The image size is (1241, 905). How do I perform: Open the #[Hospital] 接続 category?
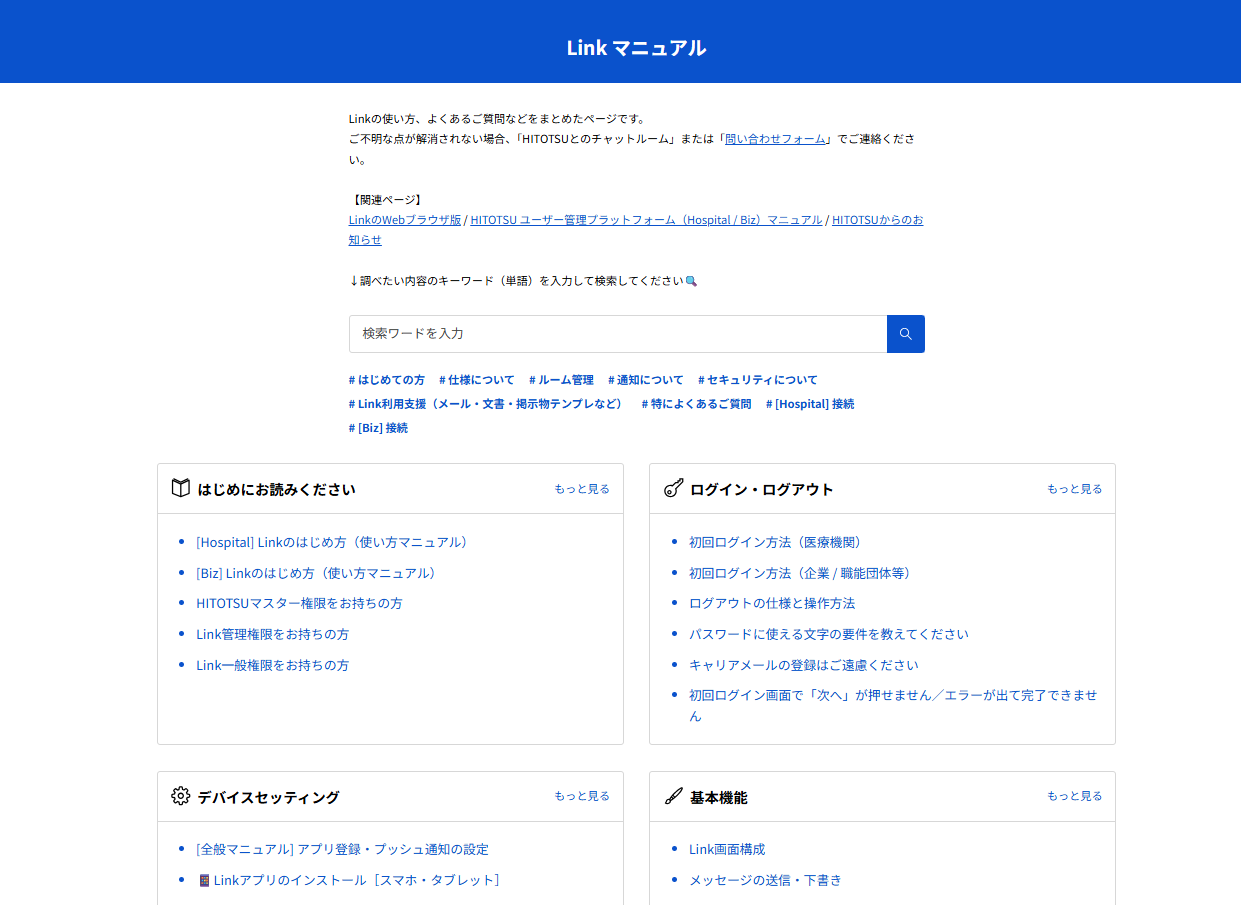point(810,403)
